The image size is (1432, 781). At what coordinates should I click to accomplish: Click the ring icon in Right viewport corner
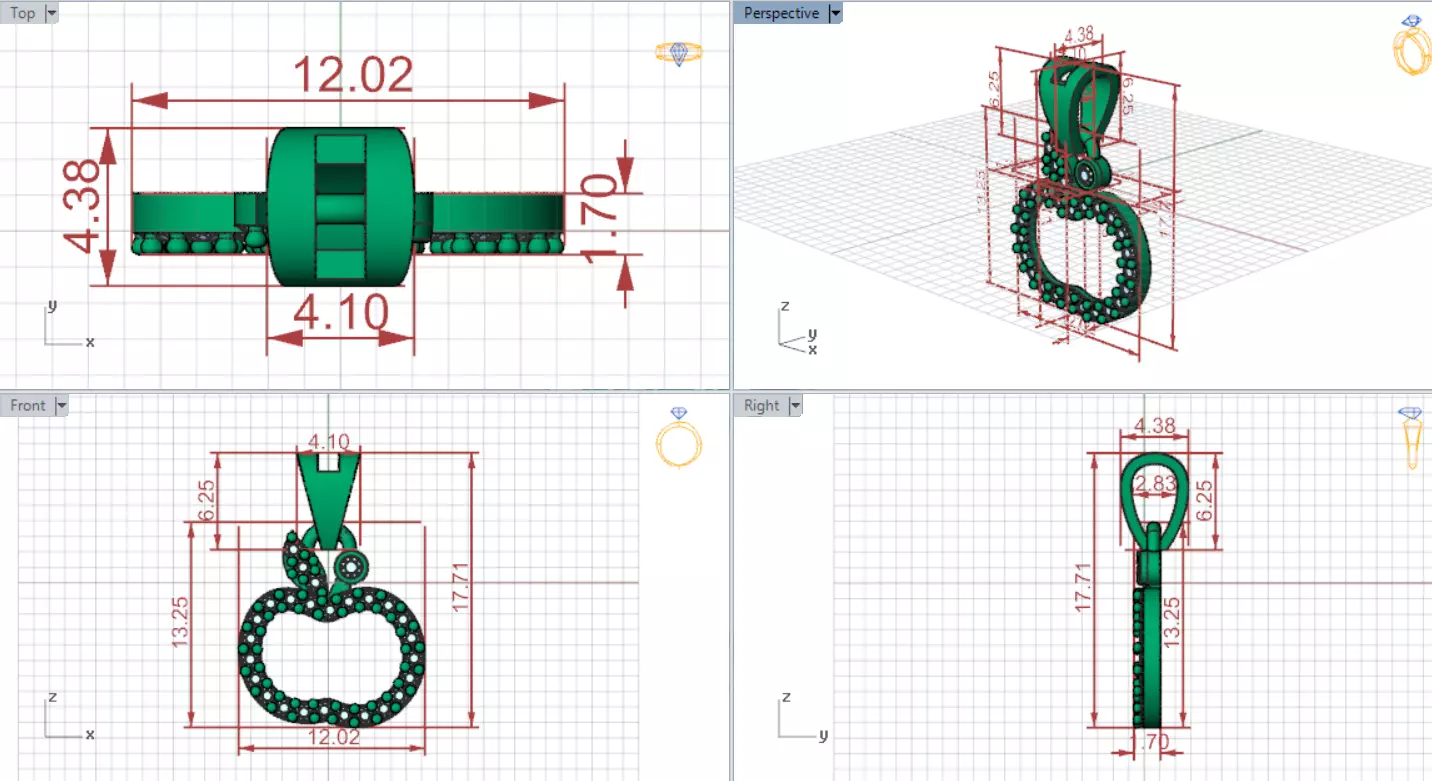pyautogui.click(x=1411, y=437)
